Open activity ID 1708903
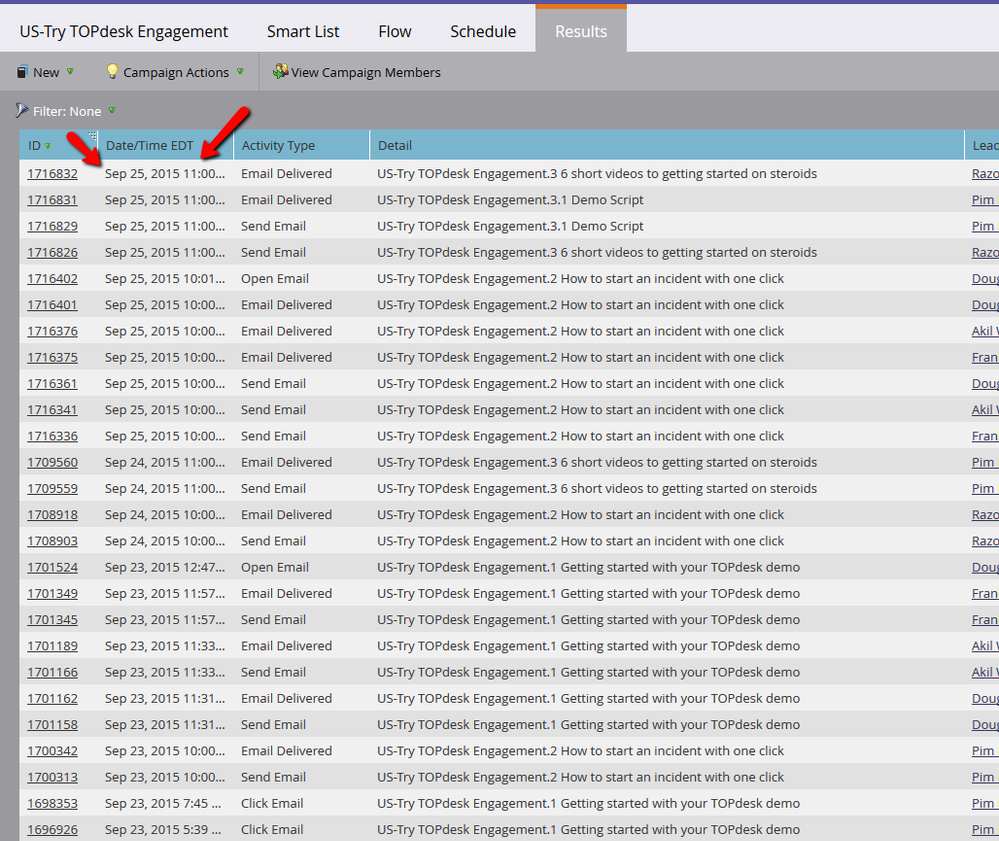This screenshot has height=841, width=999. point(52,541)
